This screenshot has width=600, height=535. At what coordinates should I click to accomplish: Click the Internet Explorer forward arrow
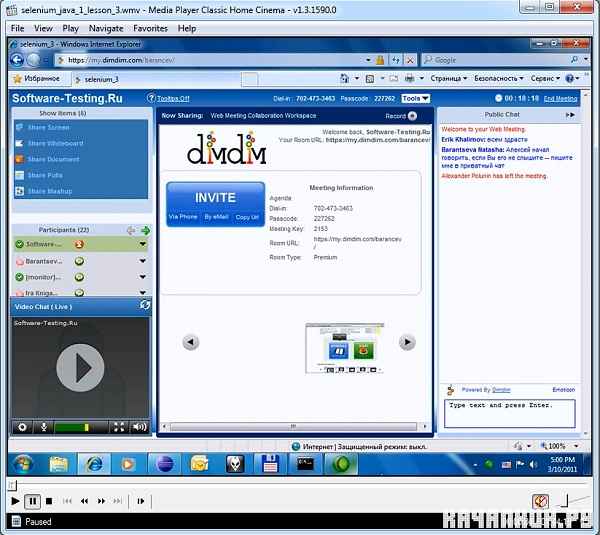coord(34,60)
